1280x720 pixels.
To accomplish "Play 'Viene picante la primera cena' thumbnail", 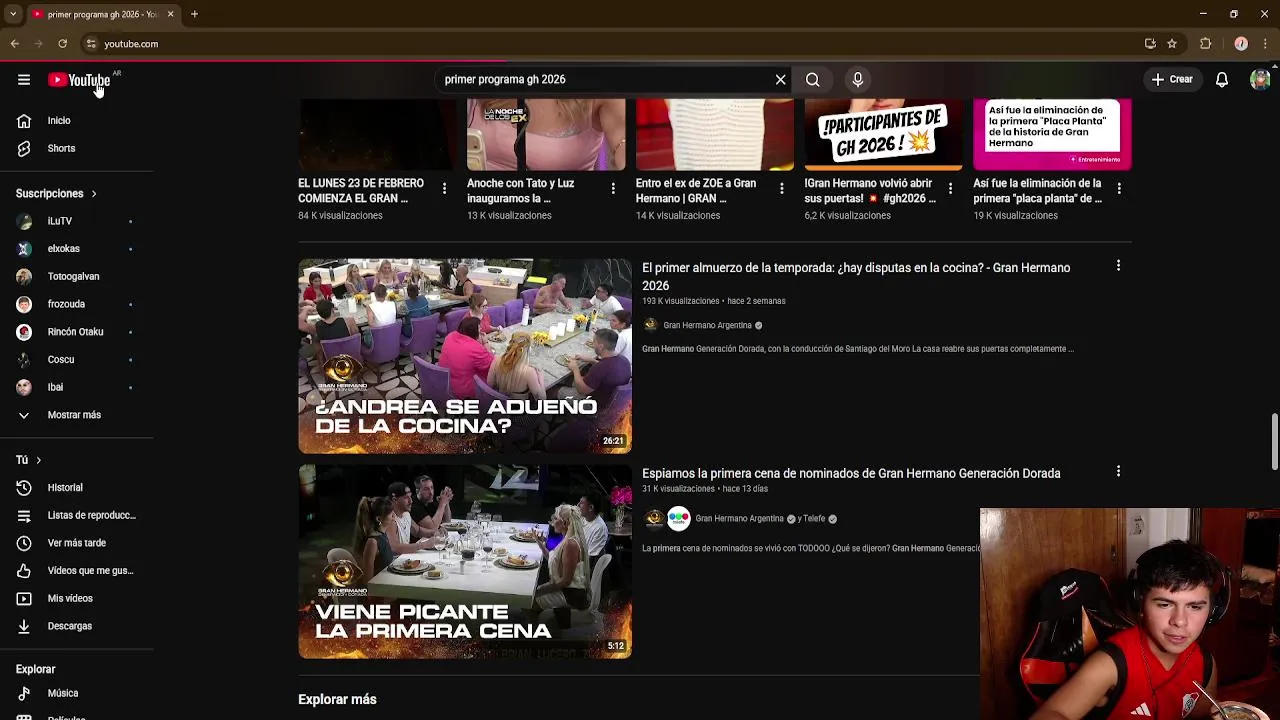I will (465, 561).
